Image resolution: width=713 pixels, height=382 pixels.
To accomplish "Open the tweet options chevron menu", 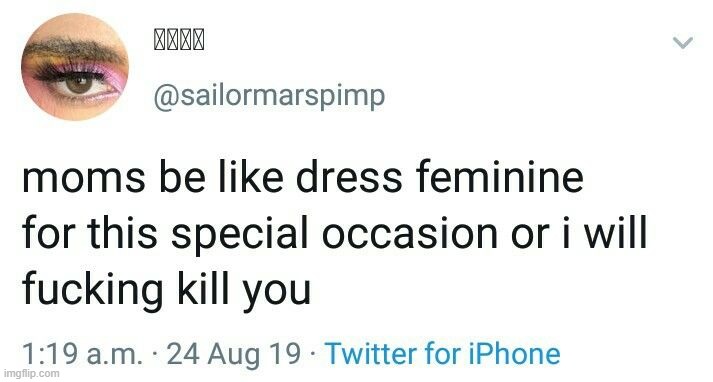I will click(x=683, y=42).
